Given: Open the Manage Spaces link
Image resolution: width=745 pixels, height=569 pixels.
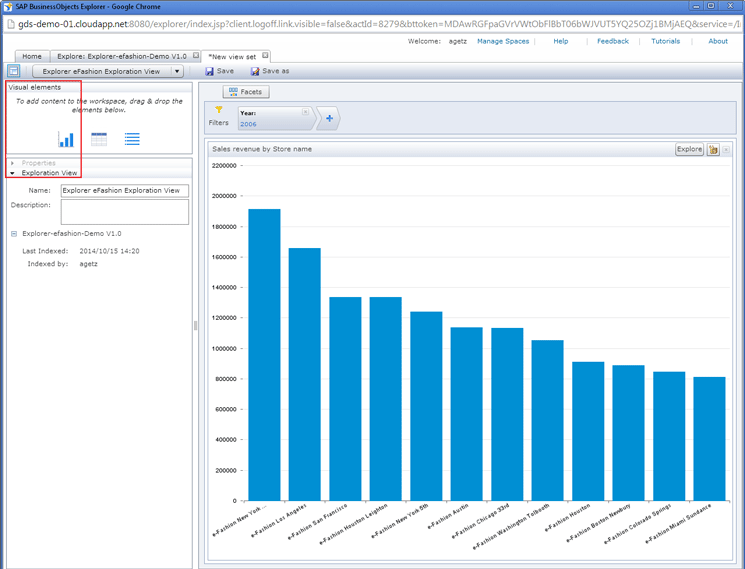Looking at the screenshot, I should (x=503, y=41).
